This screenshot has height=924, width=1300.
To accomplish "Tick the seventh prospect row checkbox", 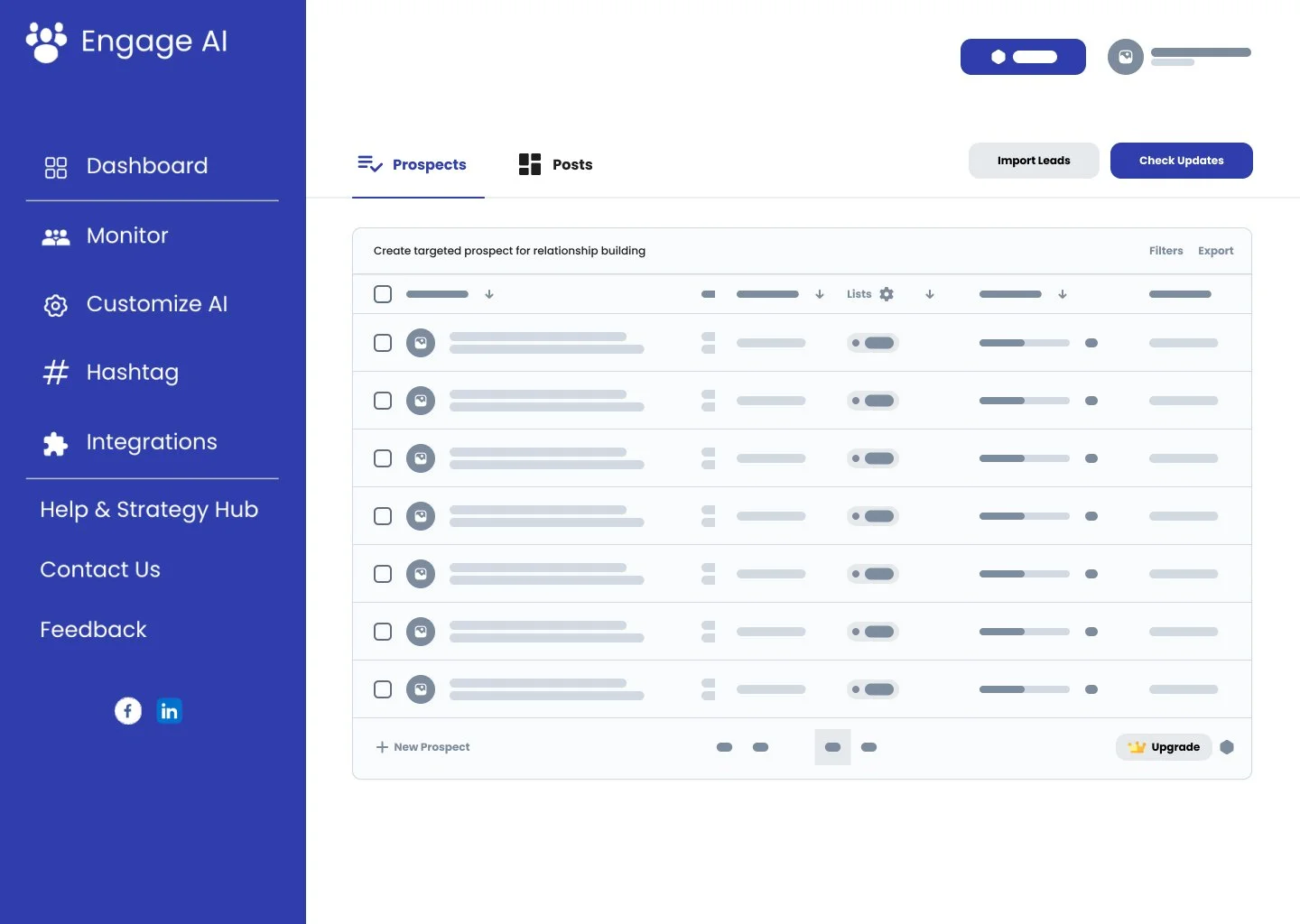I will point(383,689).
